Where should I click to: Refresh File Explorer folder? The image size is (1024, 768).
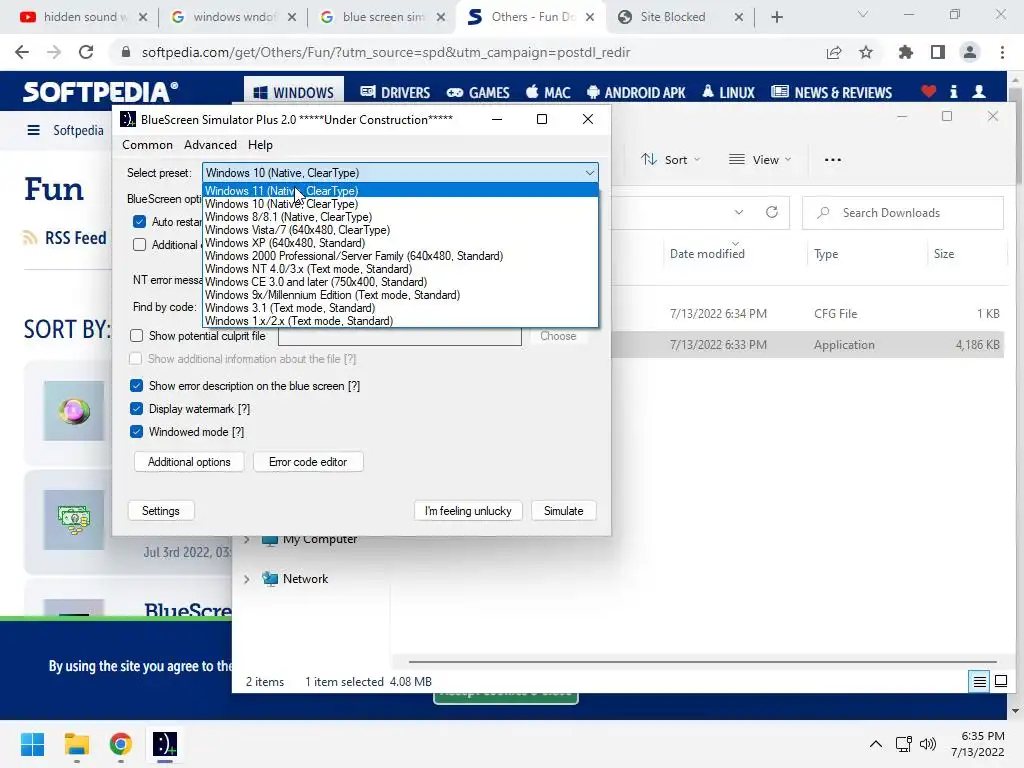772,212
